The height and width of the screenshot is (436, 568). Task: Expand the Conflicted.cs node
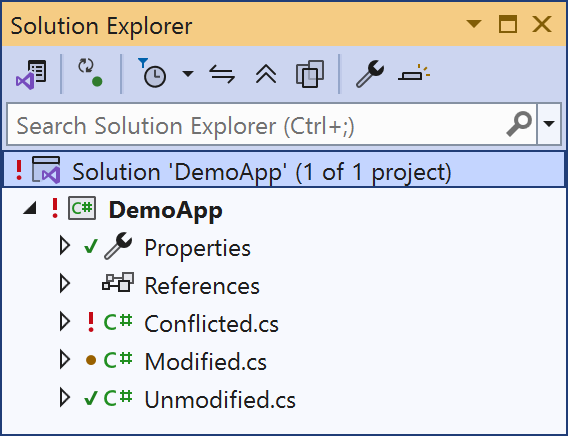coord(65,322)
